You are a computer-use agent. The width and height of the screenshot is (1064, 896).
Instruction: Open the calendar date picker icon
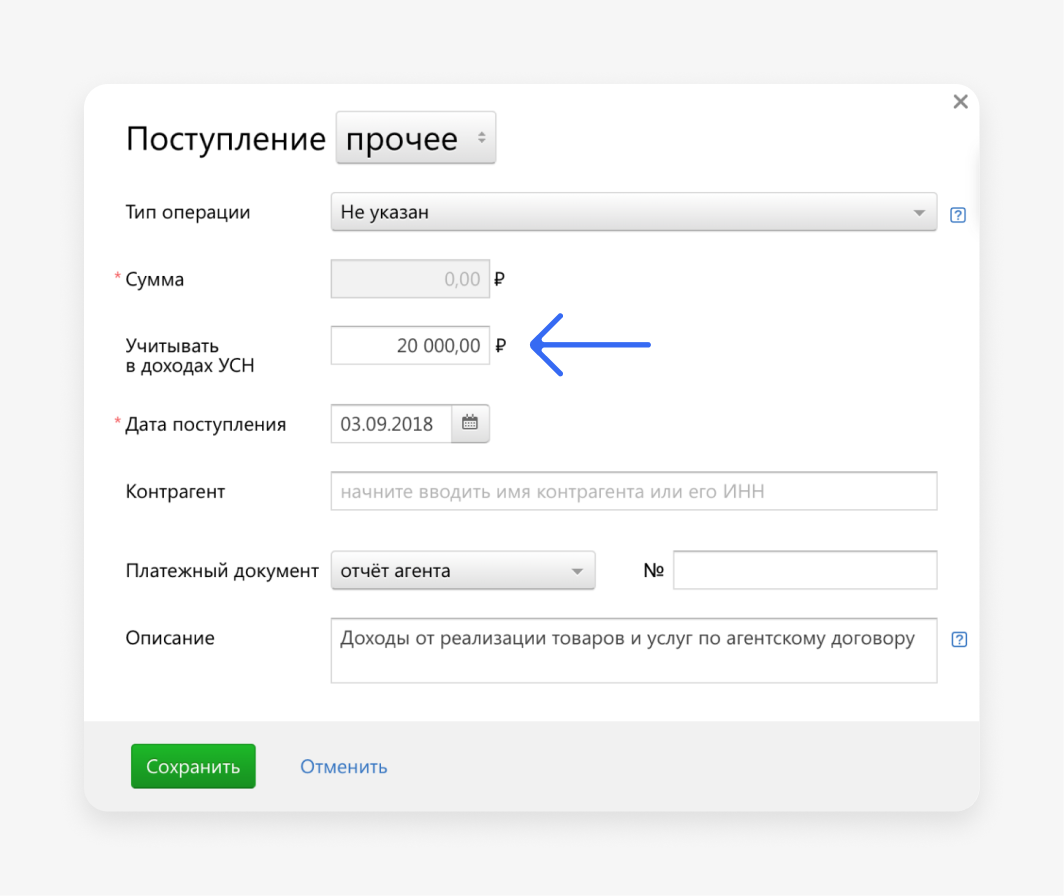point(470,424)
